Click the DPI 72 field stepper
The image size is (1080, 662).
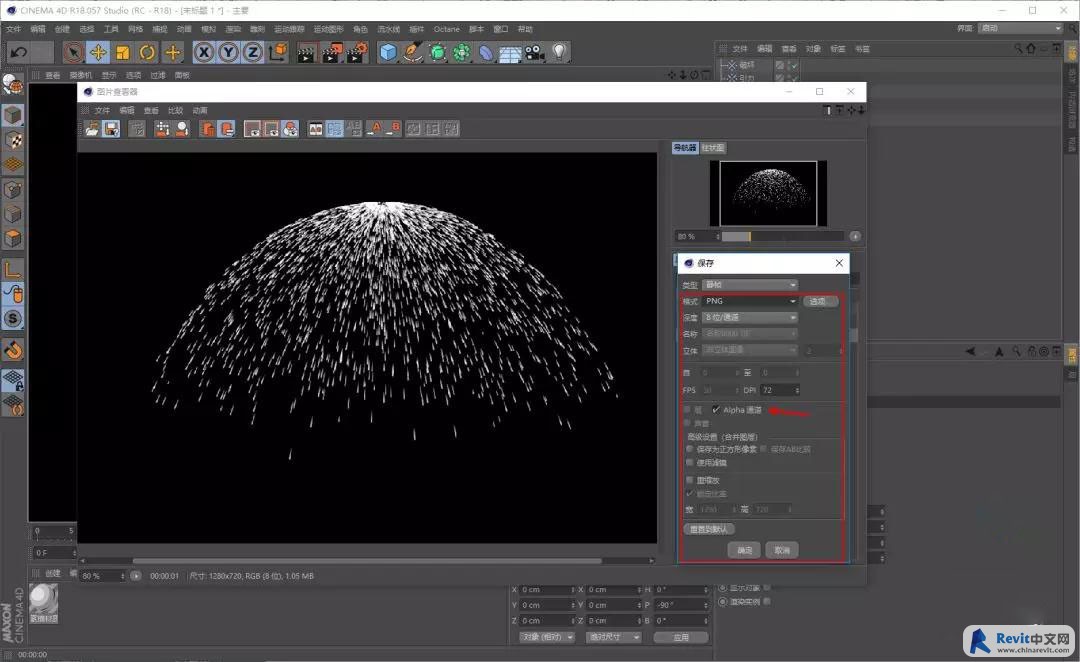(798, 391)
